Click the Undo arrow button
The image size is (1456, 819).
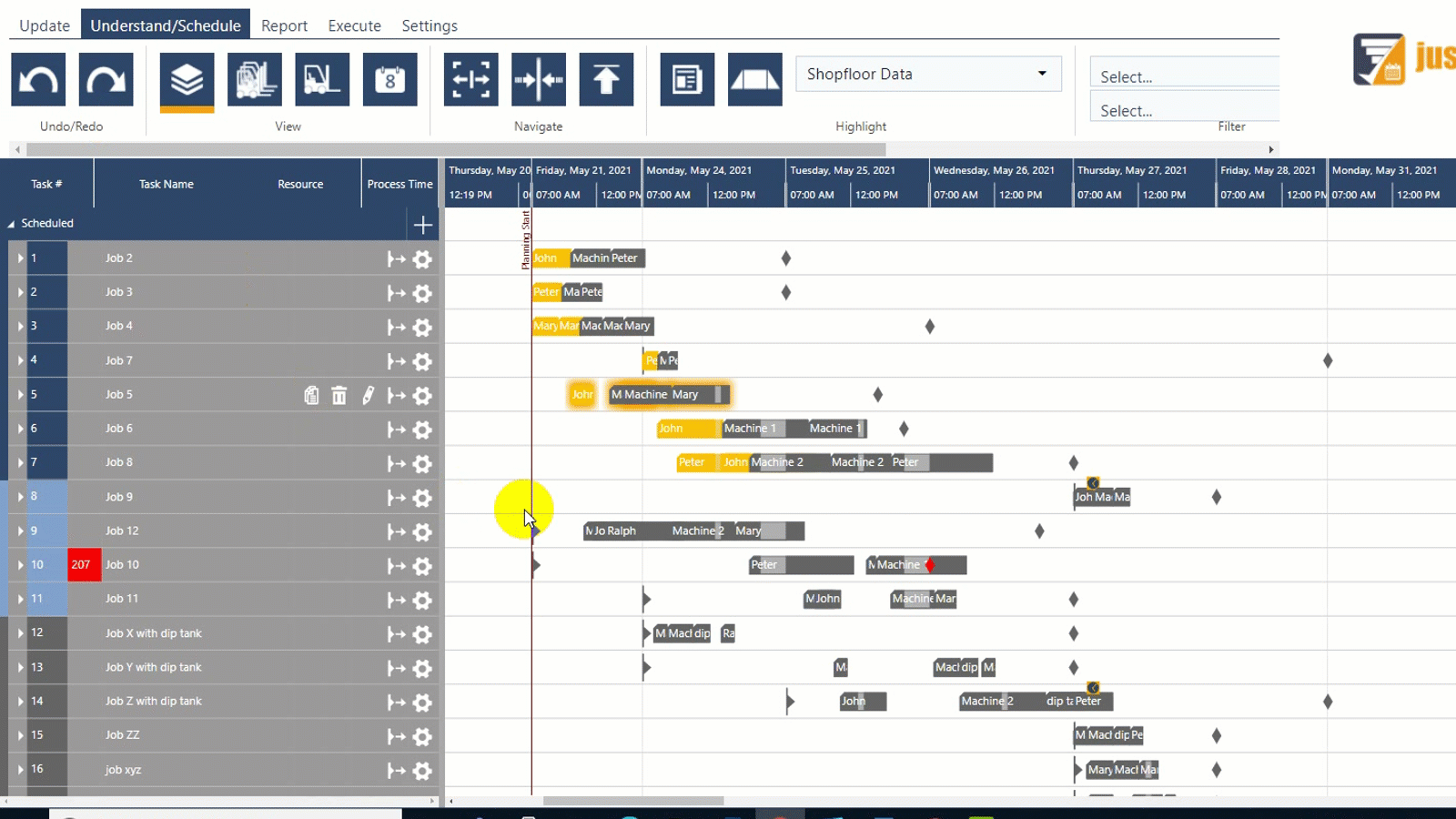(38, 80)
